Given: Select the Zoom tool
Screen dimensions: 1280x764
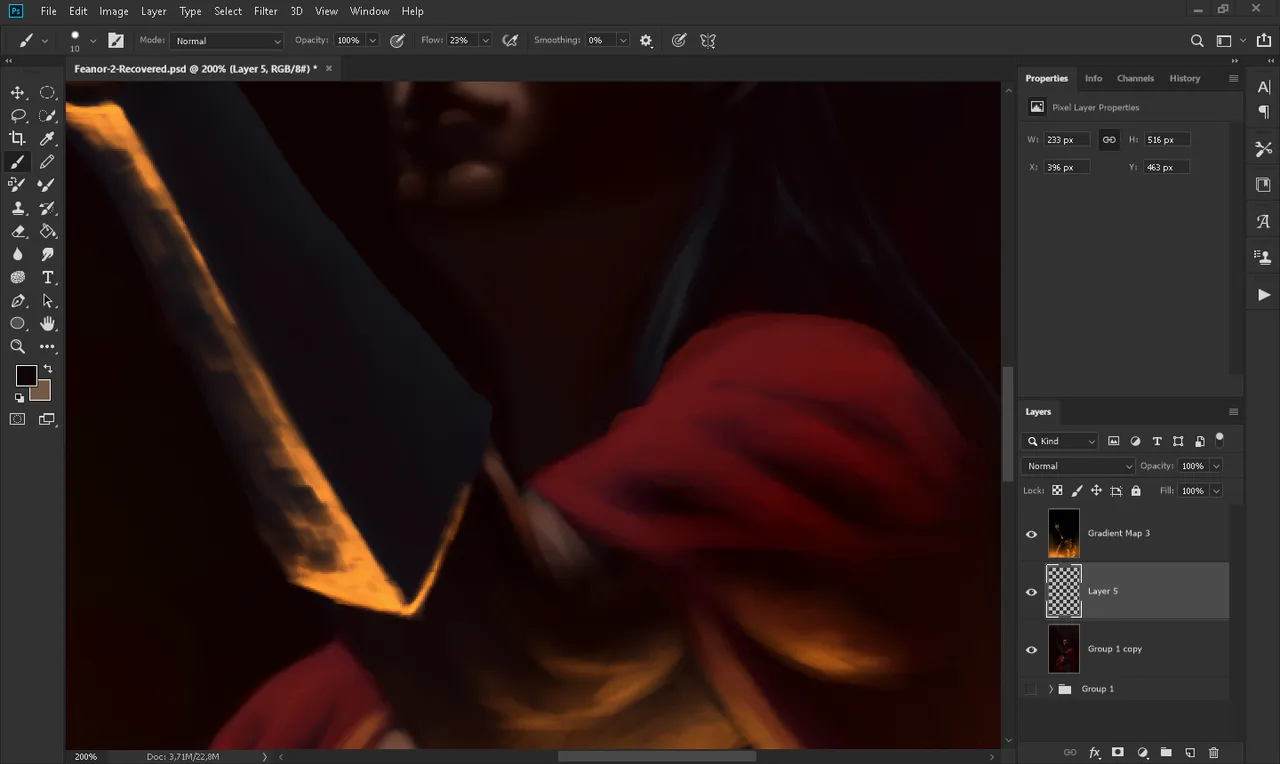Looking at the screenshot, I should coord(18,347).
